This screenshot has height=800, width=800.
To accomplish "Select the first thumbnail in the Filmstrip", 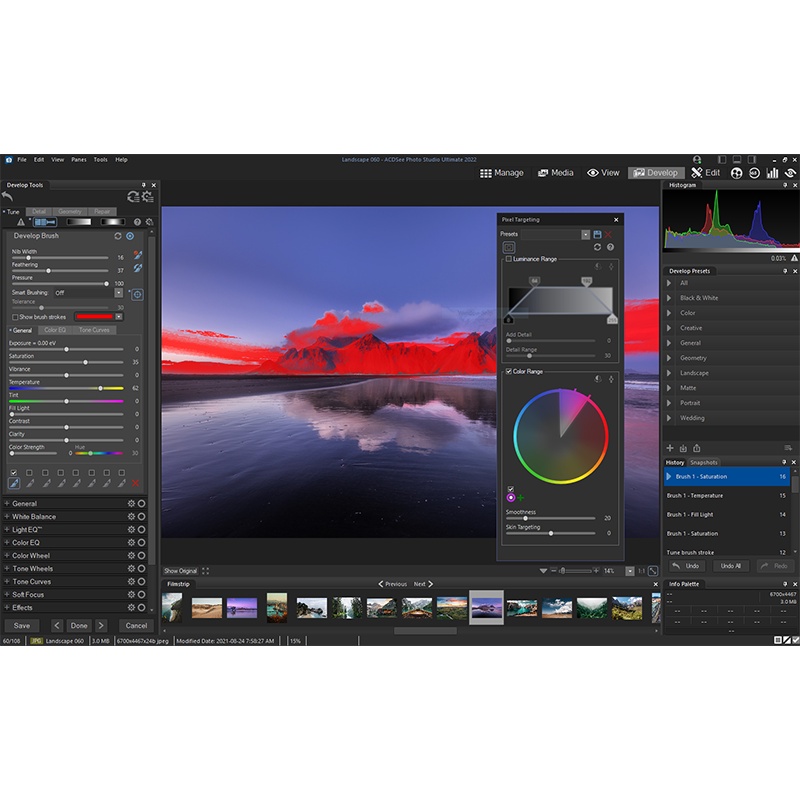I will click(x=172, y=607).
